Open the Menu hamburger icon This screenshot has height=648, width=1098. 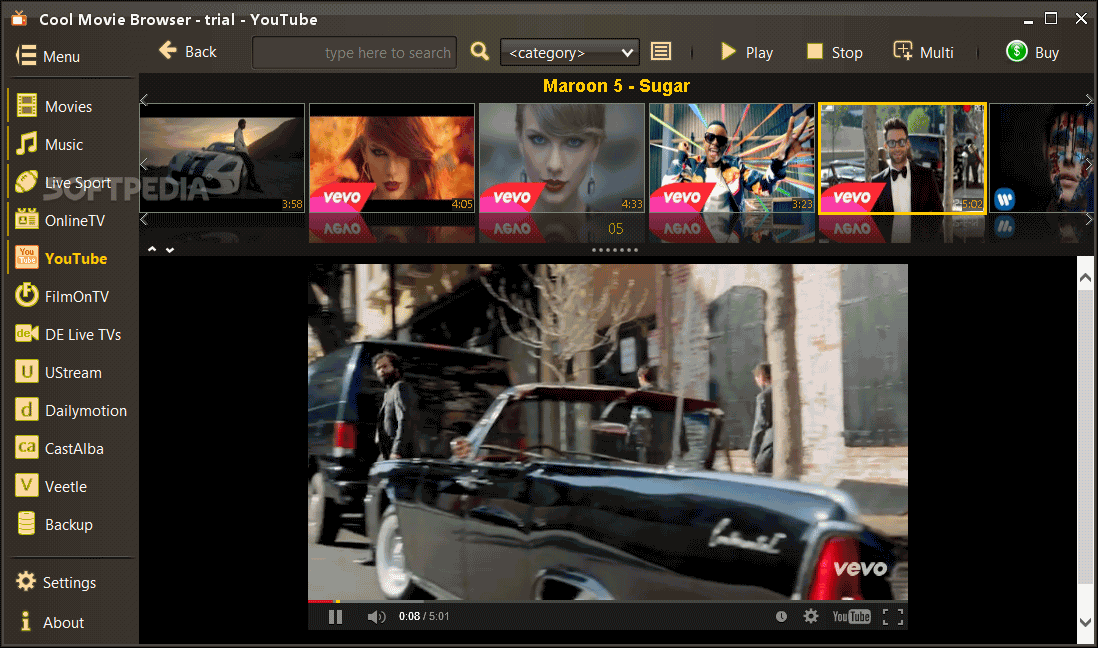coord(26,55)
